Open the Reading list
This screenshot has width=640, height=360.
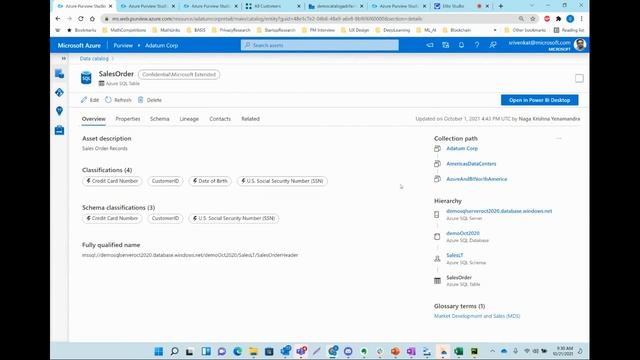pos(569,30)
